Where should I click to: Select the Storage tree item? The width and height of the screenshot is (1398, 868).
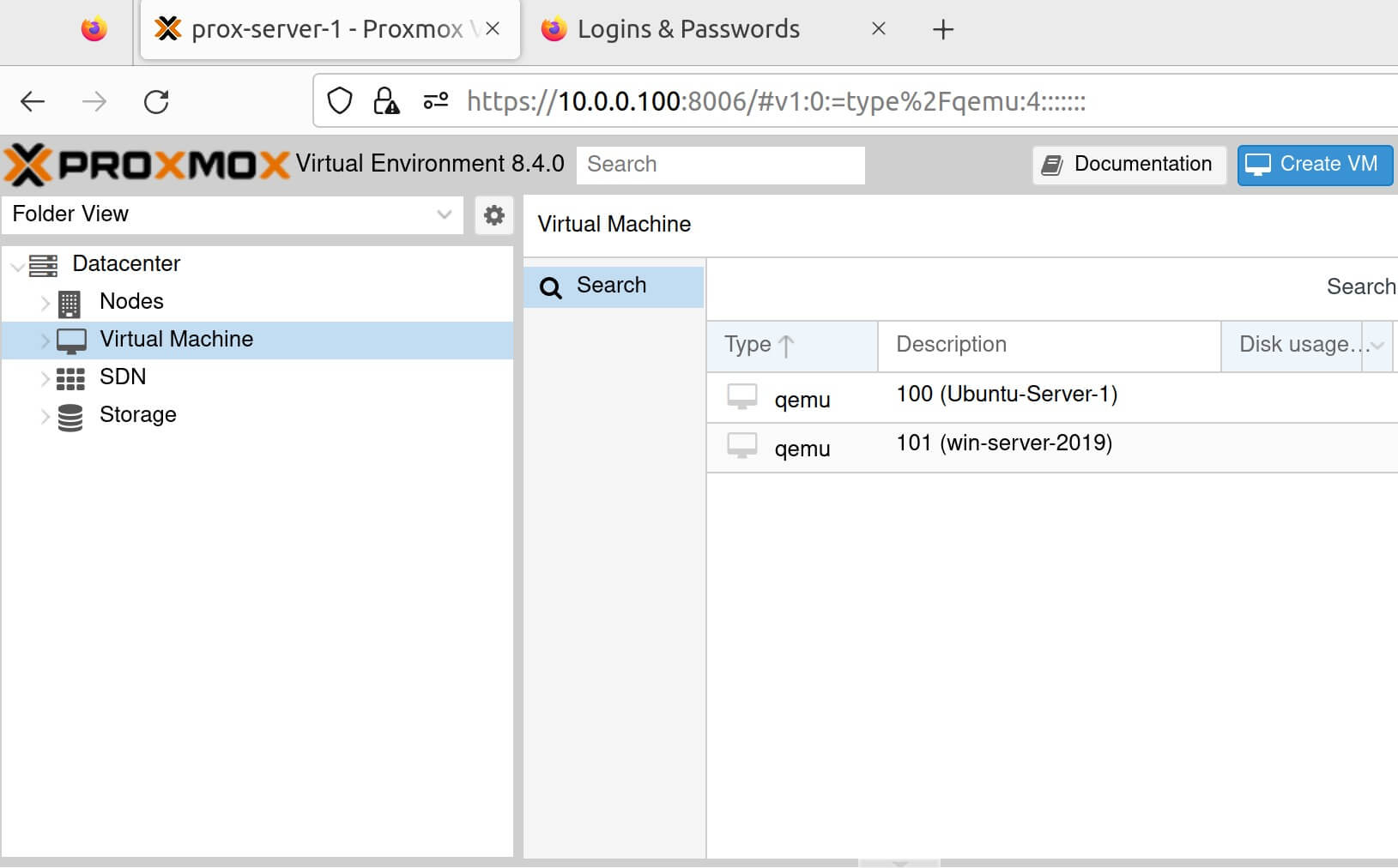(x=257, y=415)
